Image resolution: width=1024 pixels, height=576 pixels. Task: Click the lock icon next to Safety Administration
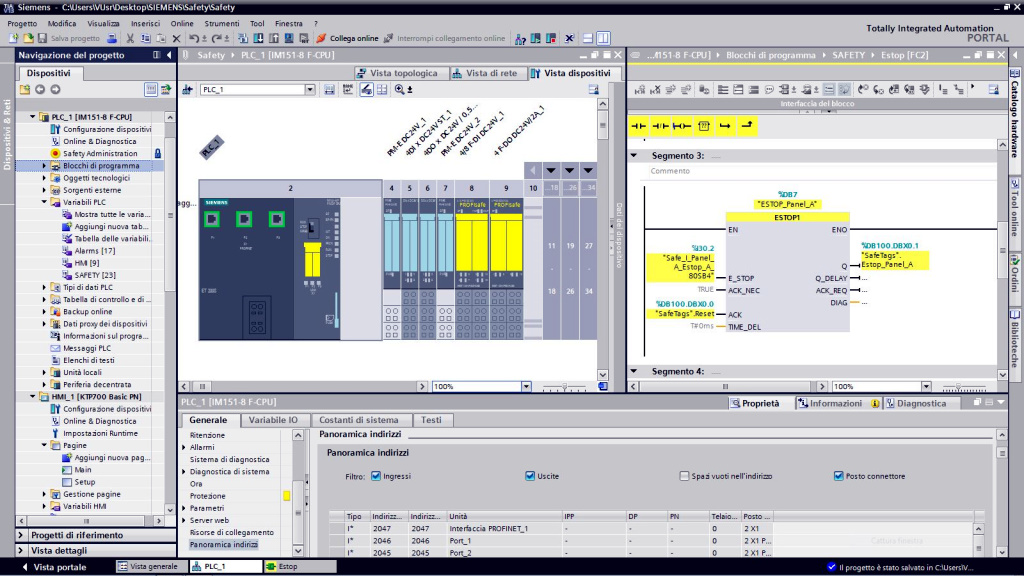[157, 153]
